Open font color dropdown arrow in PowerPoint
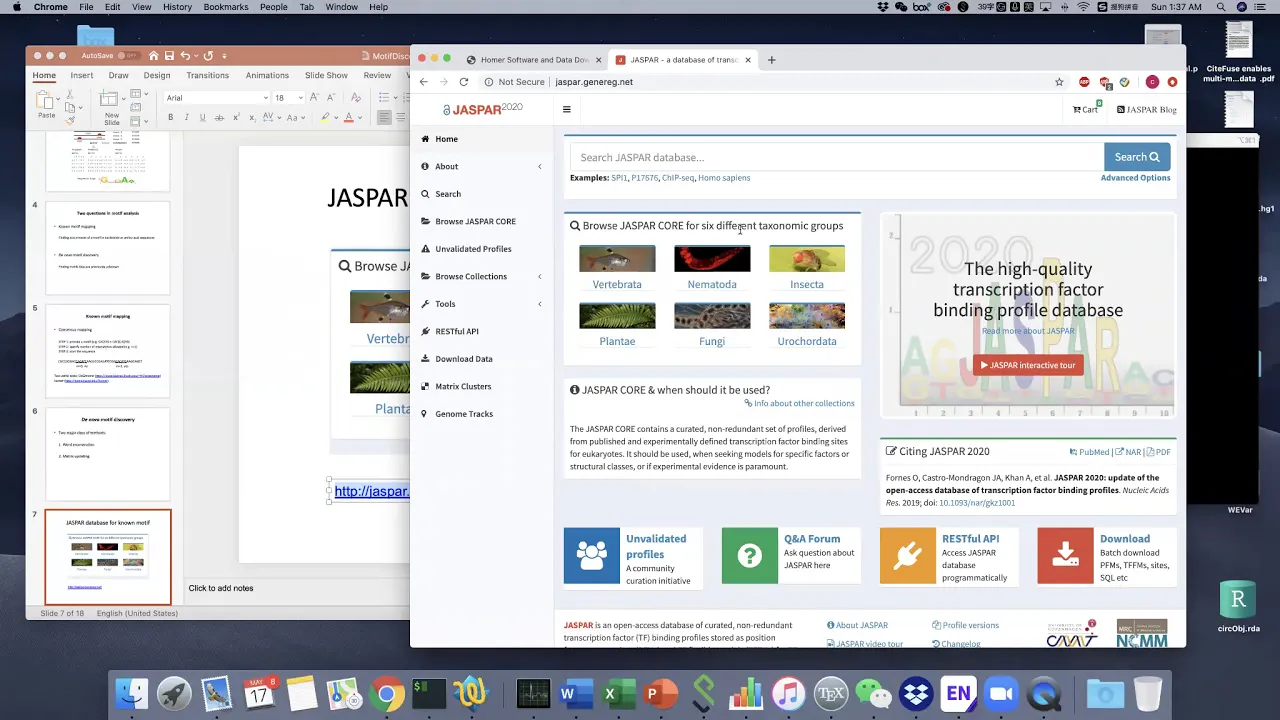1280x720 pixels. 360,118
